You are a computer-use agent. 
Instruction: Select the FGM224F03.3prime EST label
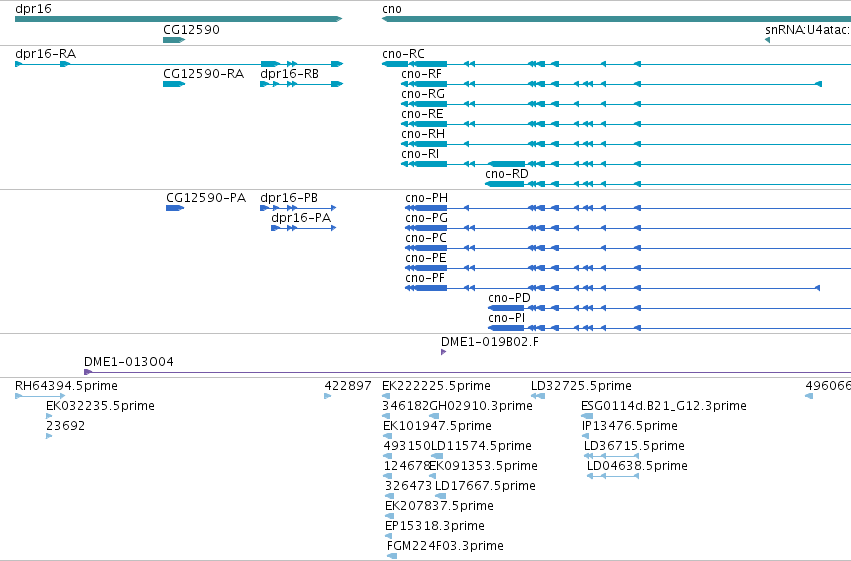click(x=445, y=546)
